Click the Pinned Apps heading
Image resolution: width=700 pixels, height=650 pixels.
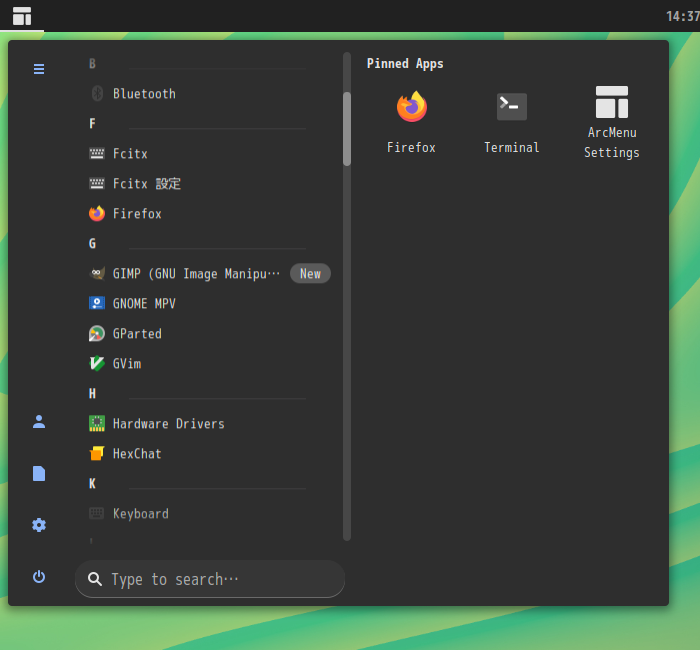405,64
